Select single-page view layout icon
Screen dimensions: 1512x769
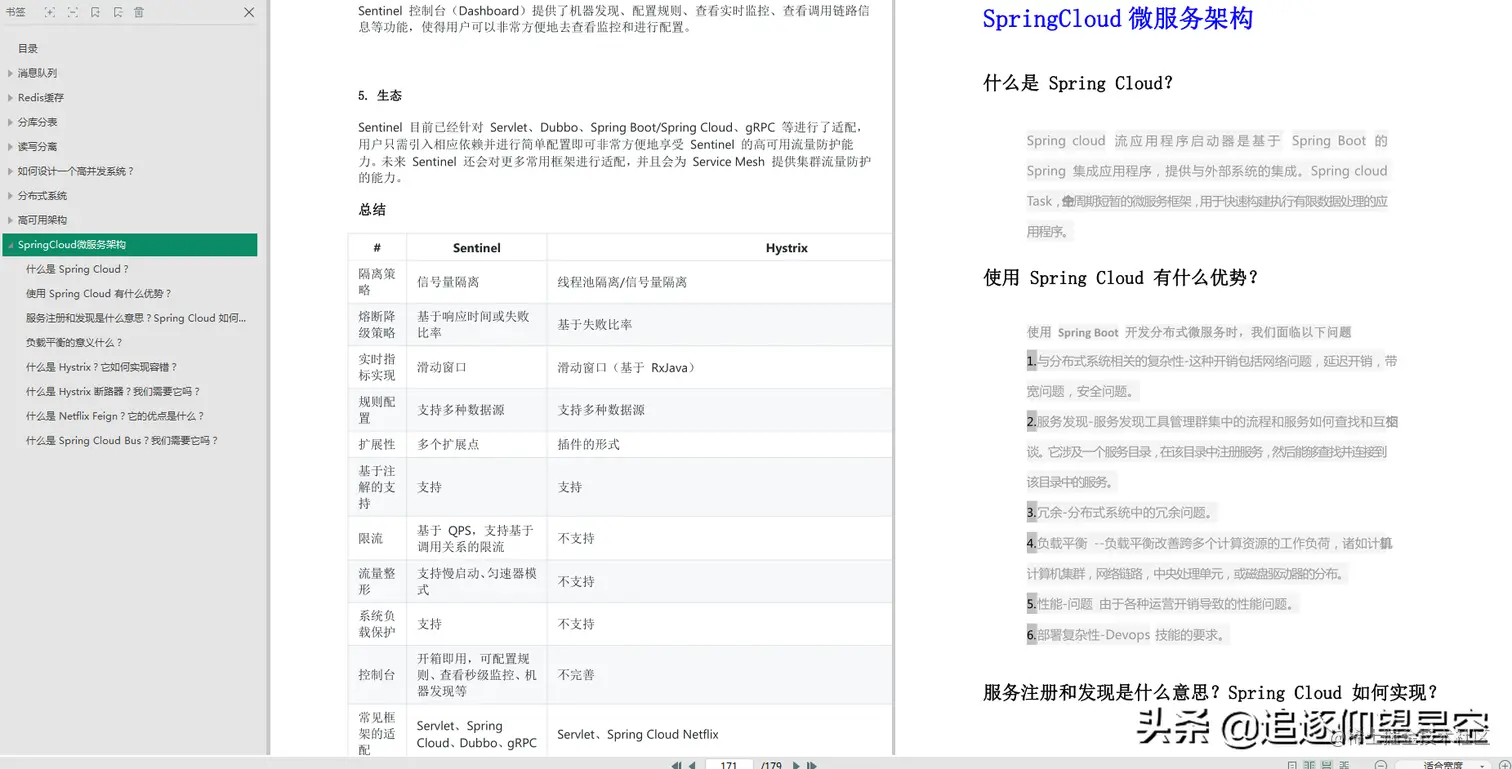(x=1293, y=764)
